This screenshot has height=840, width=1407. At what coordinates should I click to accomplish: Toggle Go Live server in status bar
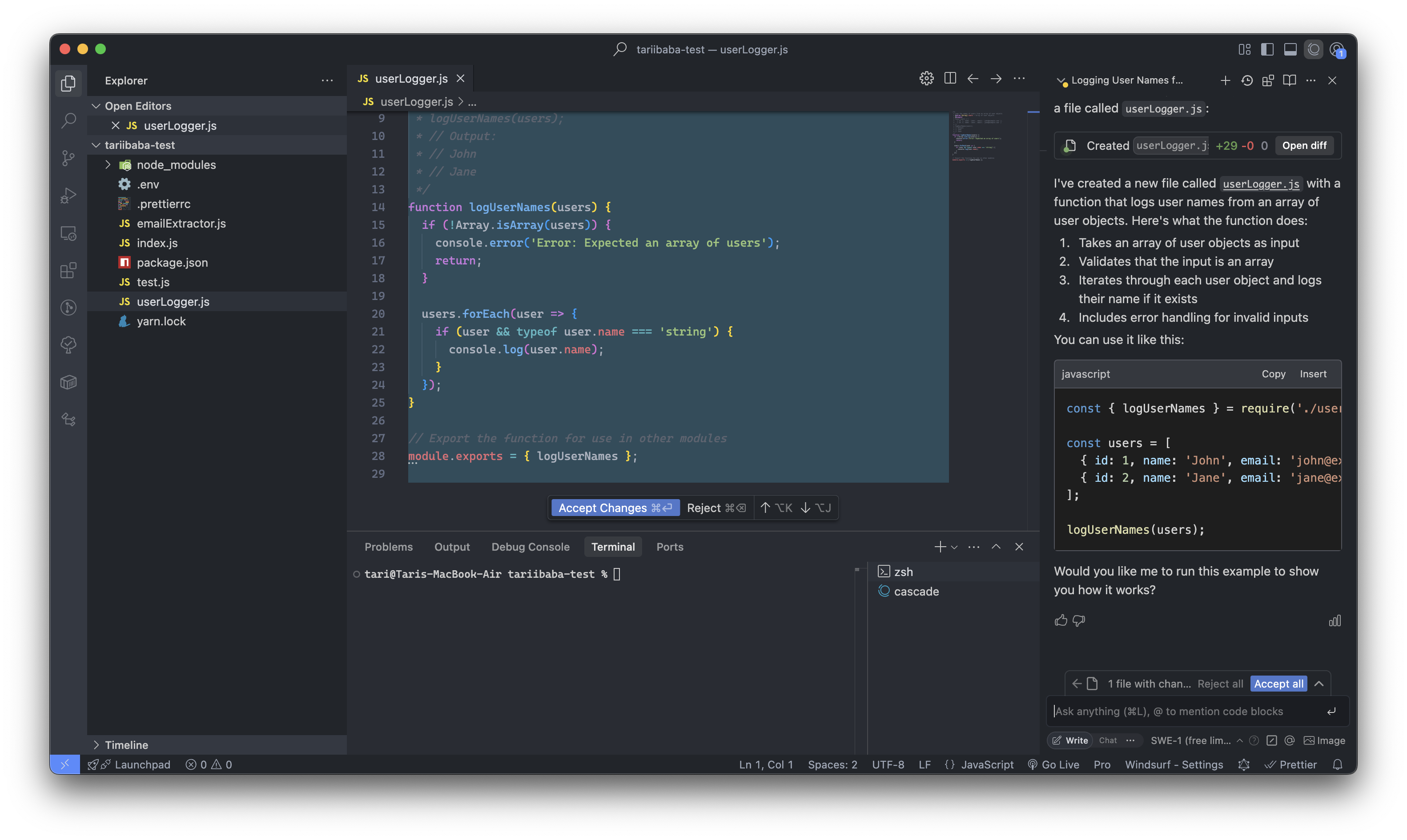point(1053,765)
